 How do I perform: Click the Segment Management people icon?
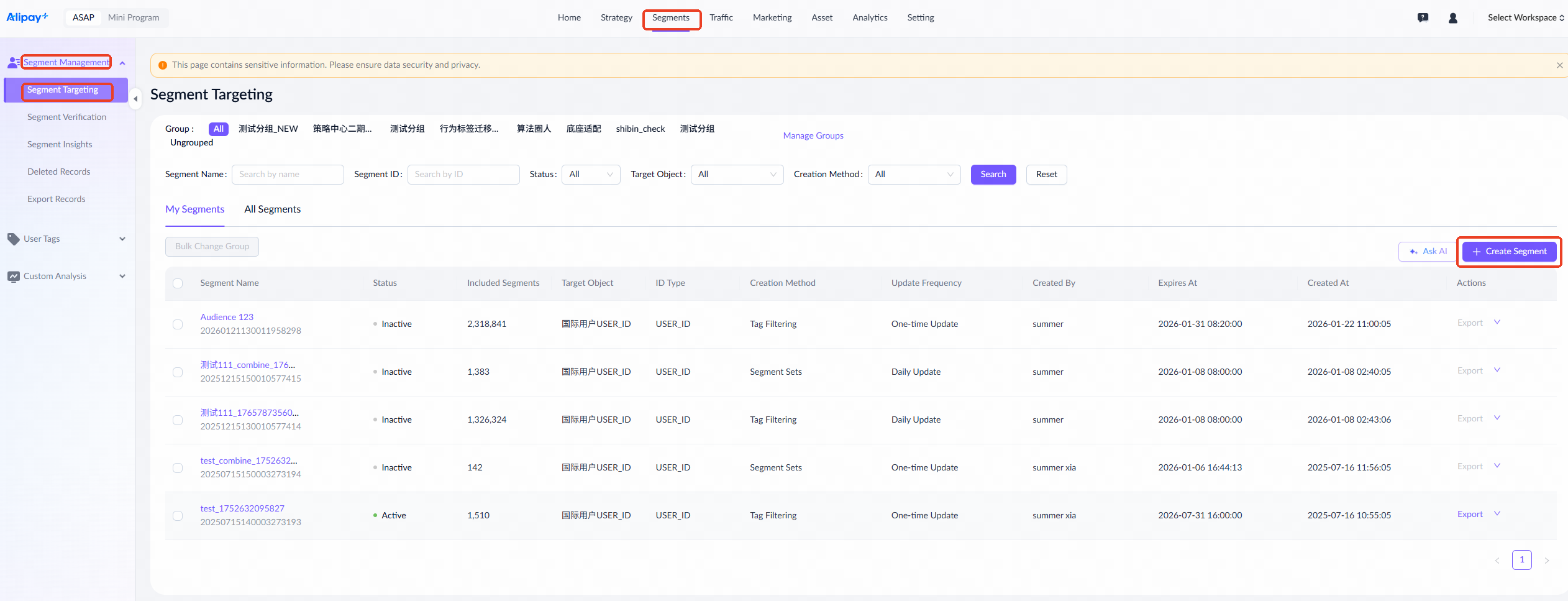click(x=13, y=63)
